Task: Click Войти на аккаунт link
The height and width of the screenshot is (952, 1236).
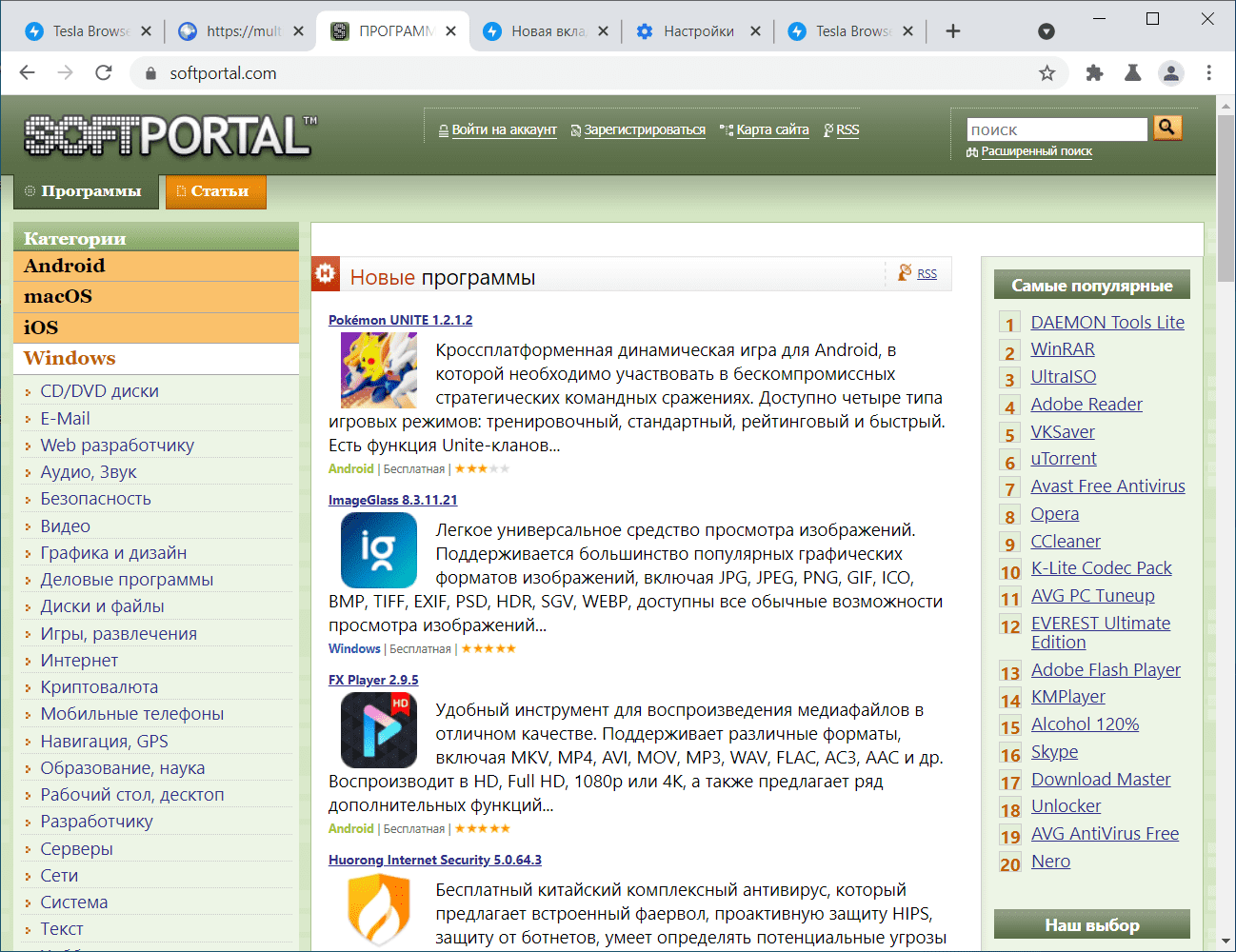Action: 504,129
